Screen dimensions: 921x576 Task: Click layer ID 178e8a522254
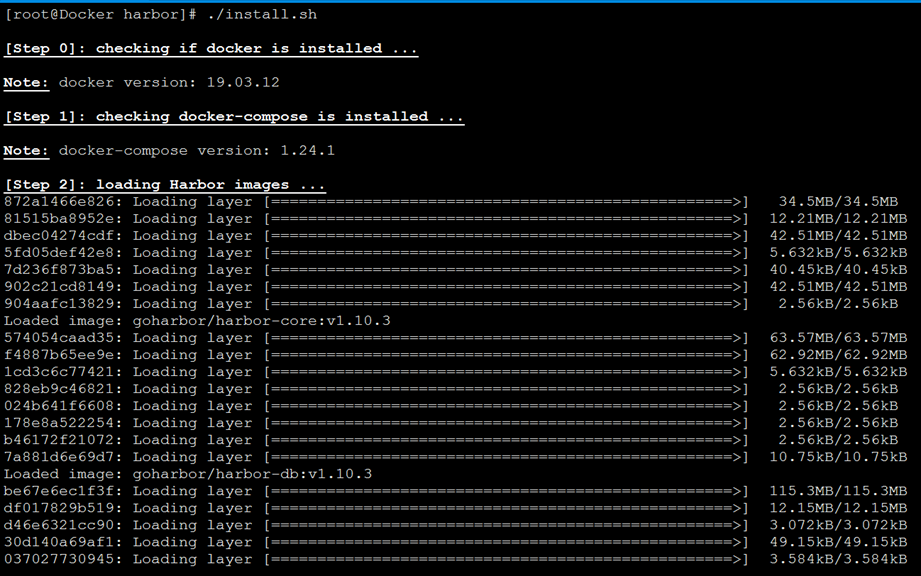point(59,423)
